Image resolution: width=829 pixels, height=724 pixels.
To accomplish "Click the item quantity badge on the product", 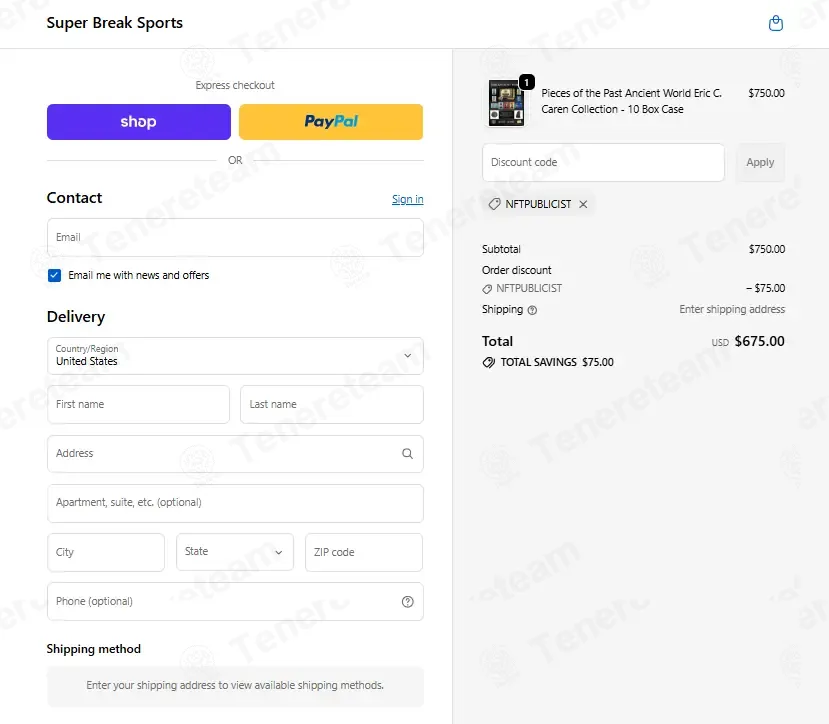I will (527, 83).
